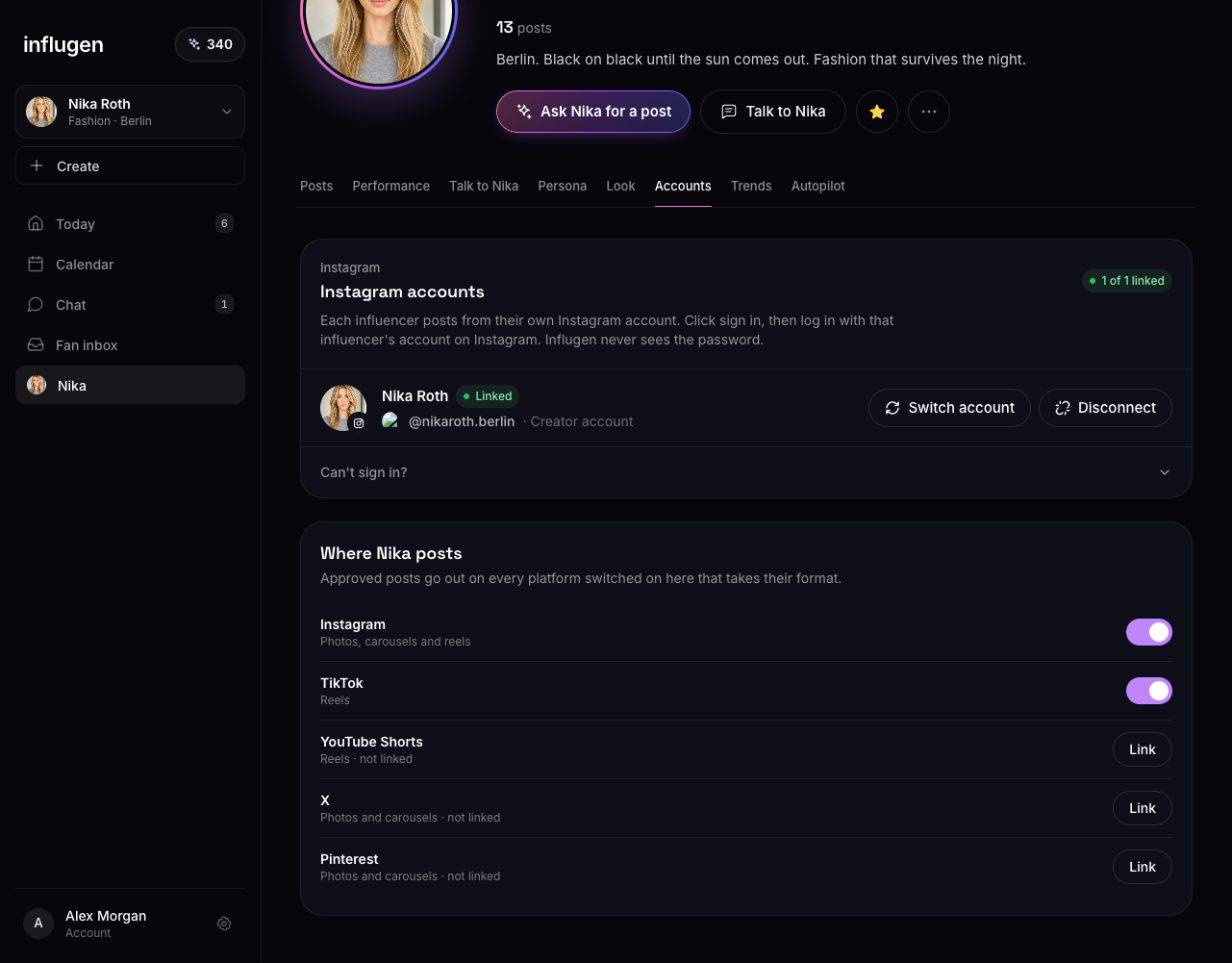The image size is (1232, 963).
Task: Open the Autopilot tab
Action: (x=818, y=186)
